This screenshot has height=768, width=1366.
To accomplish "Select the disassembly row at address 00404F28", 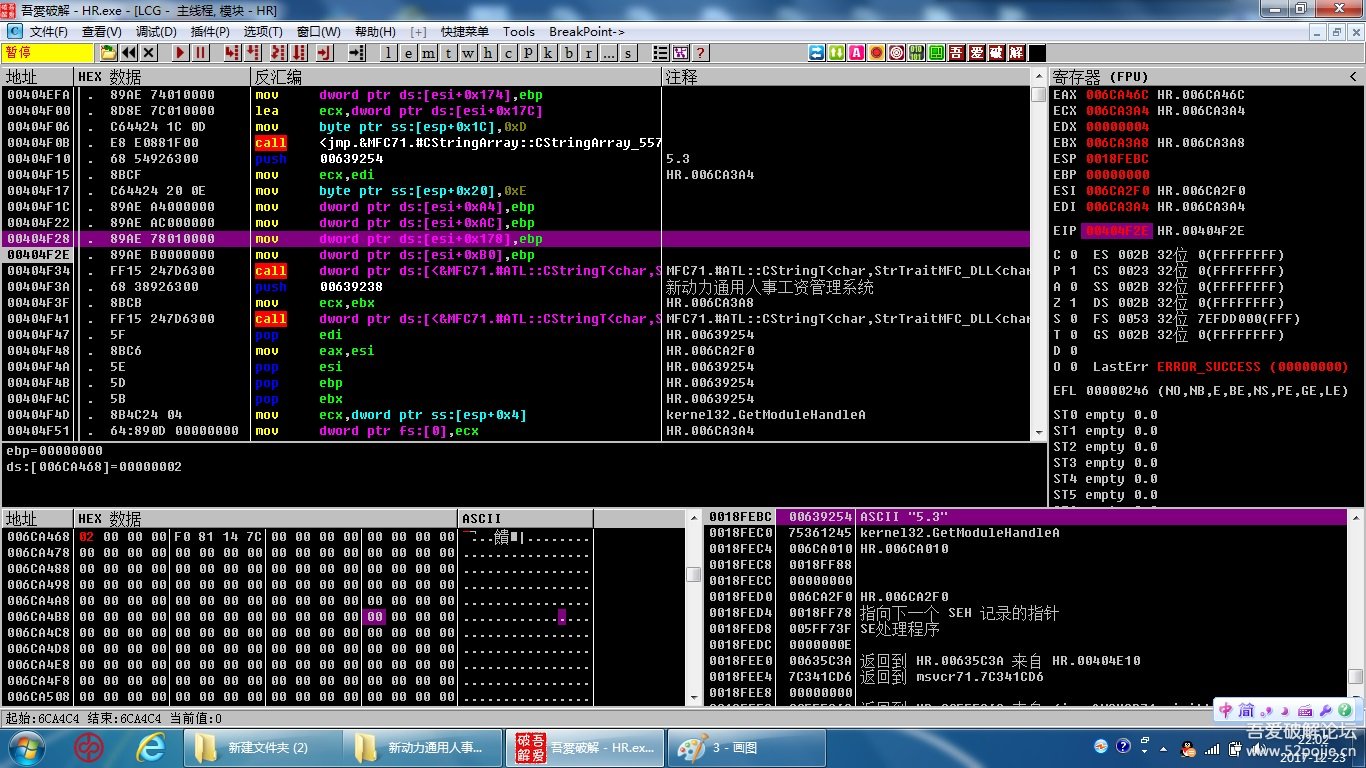I will tap(516, 239).
